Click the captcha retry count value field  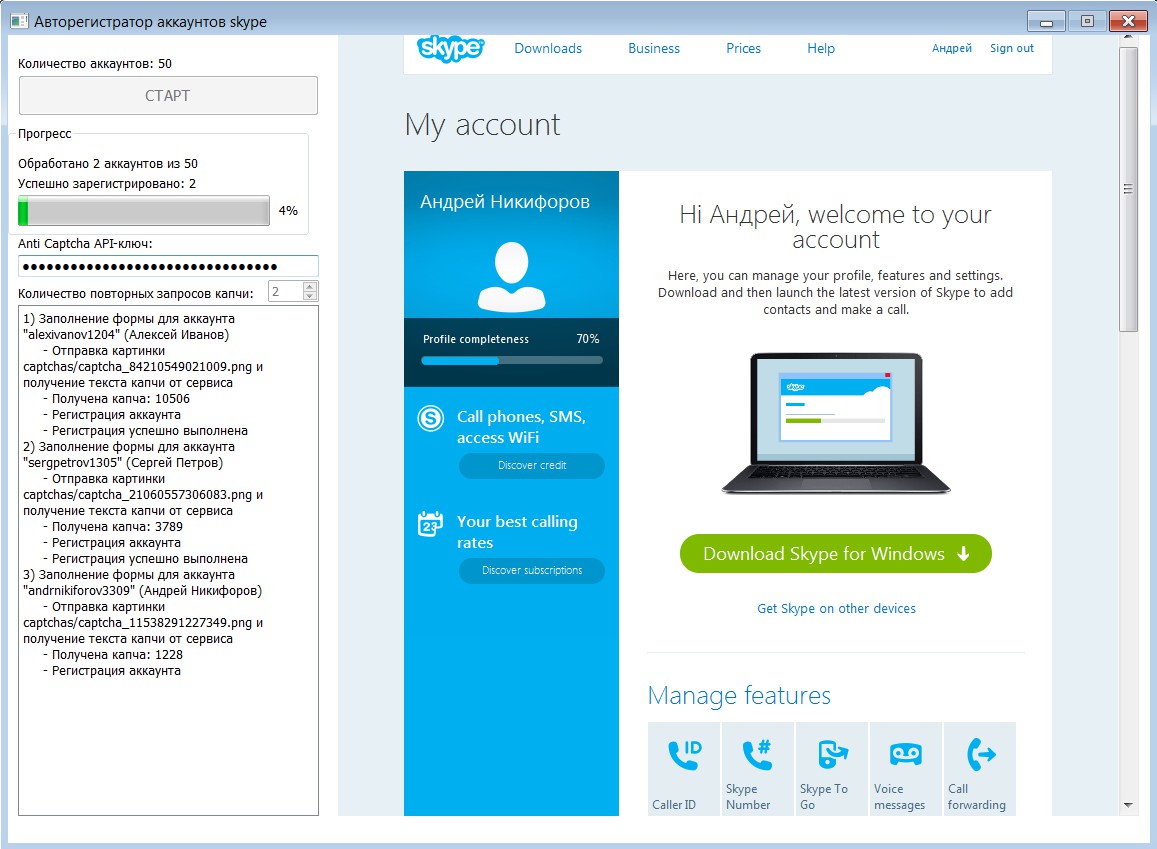pyautogui.click(x=286, y=291)
